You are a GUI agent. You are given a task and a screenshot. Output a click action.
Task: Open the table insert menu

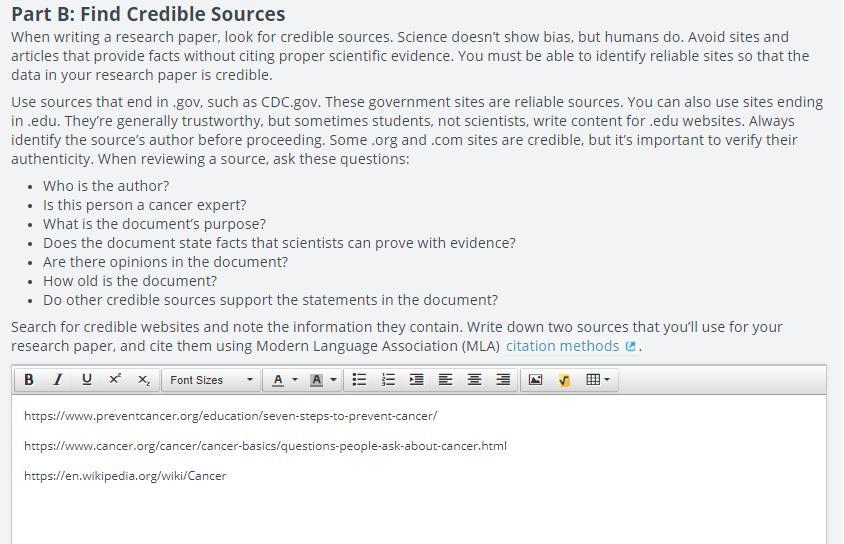tap(598, 380)
